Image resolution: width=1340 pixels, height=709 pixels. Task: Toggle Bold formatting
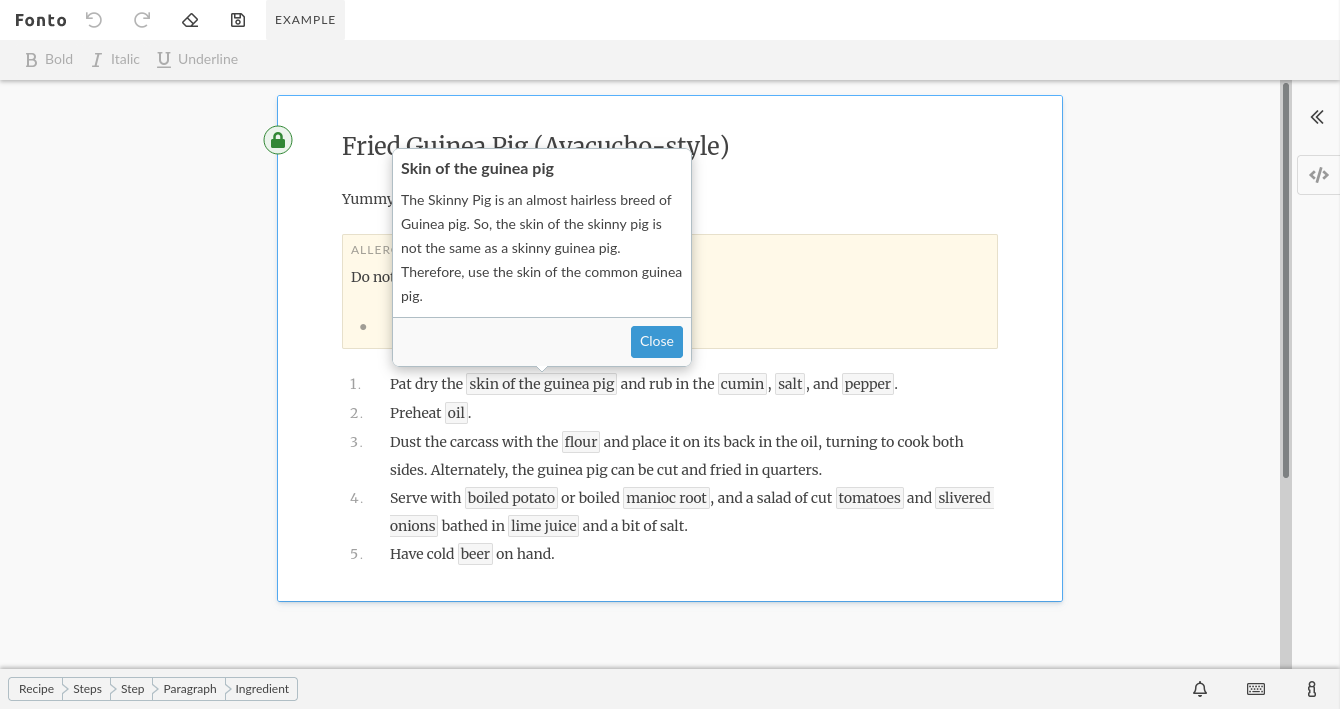[48, 59]
